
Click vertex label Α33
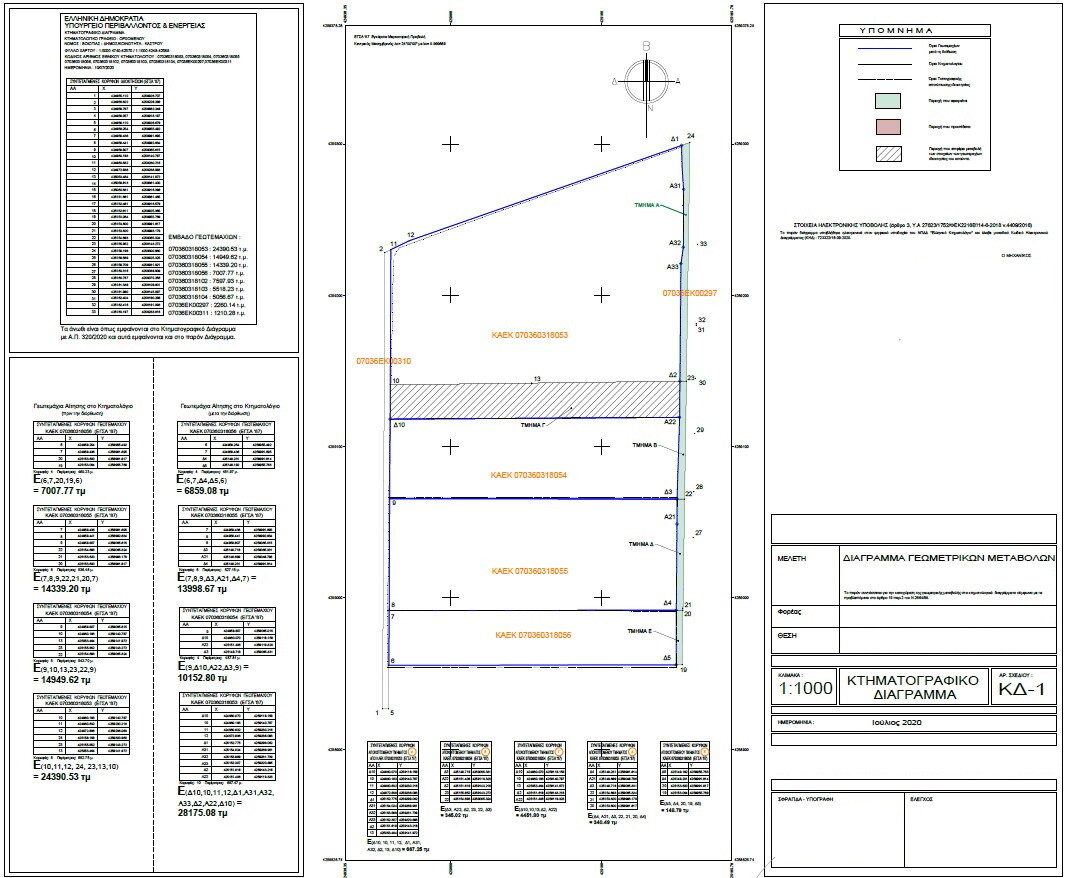tap(672, 267)
